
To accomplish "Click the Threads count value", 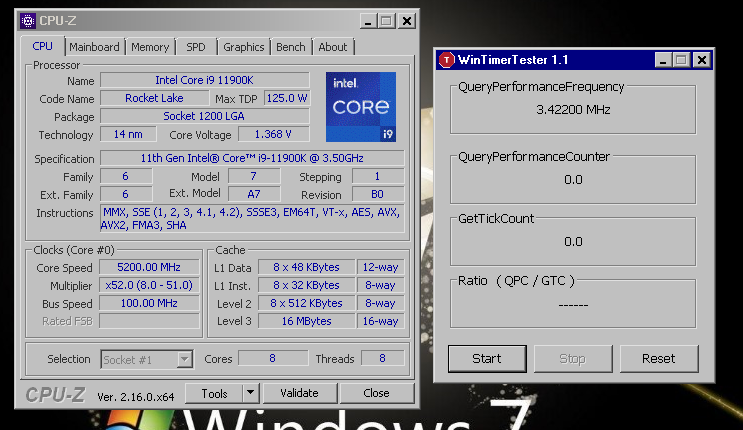I will pyautogui.click(x=382, y=358).
